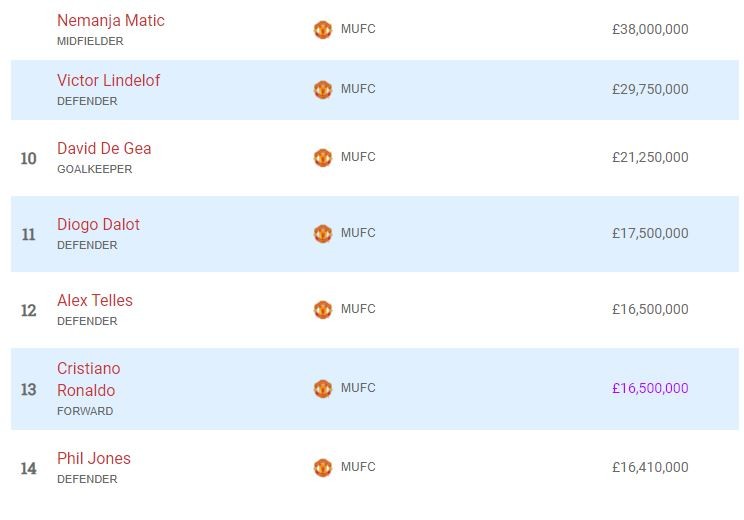Click the £29,750,000 fee in Lindelof's row
Image resolution: width=744 pixels, height=520 pixels.
650,90
